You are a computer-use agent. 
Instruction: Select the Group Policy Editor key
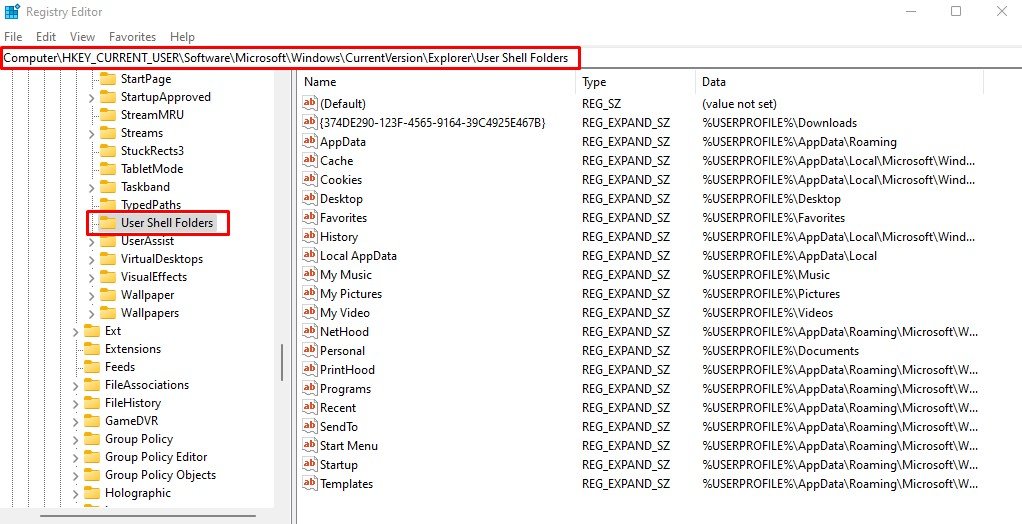pyautogui.click(x=156, y=457)
